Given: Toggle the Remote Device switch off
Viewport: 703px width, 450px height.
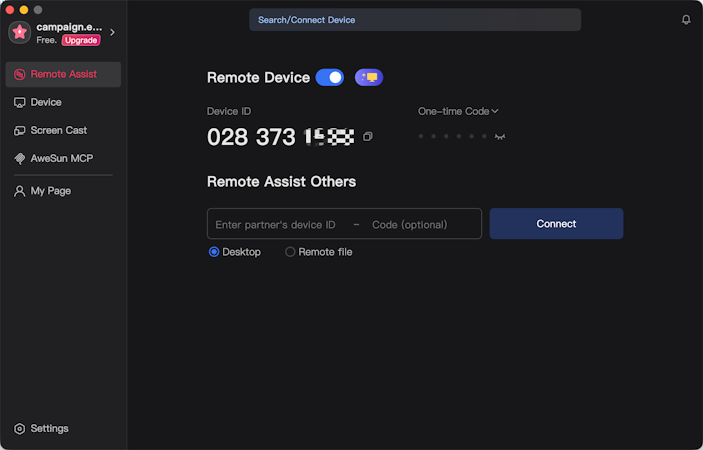Looking at the screenshot, I should pyautogui.click(x=330, y=78).
